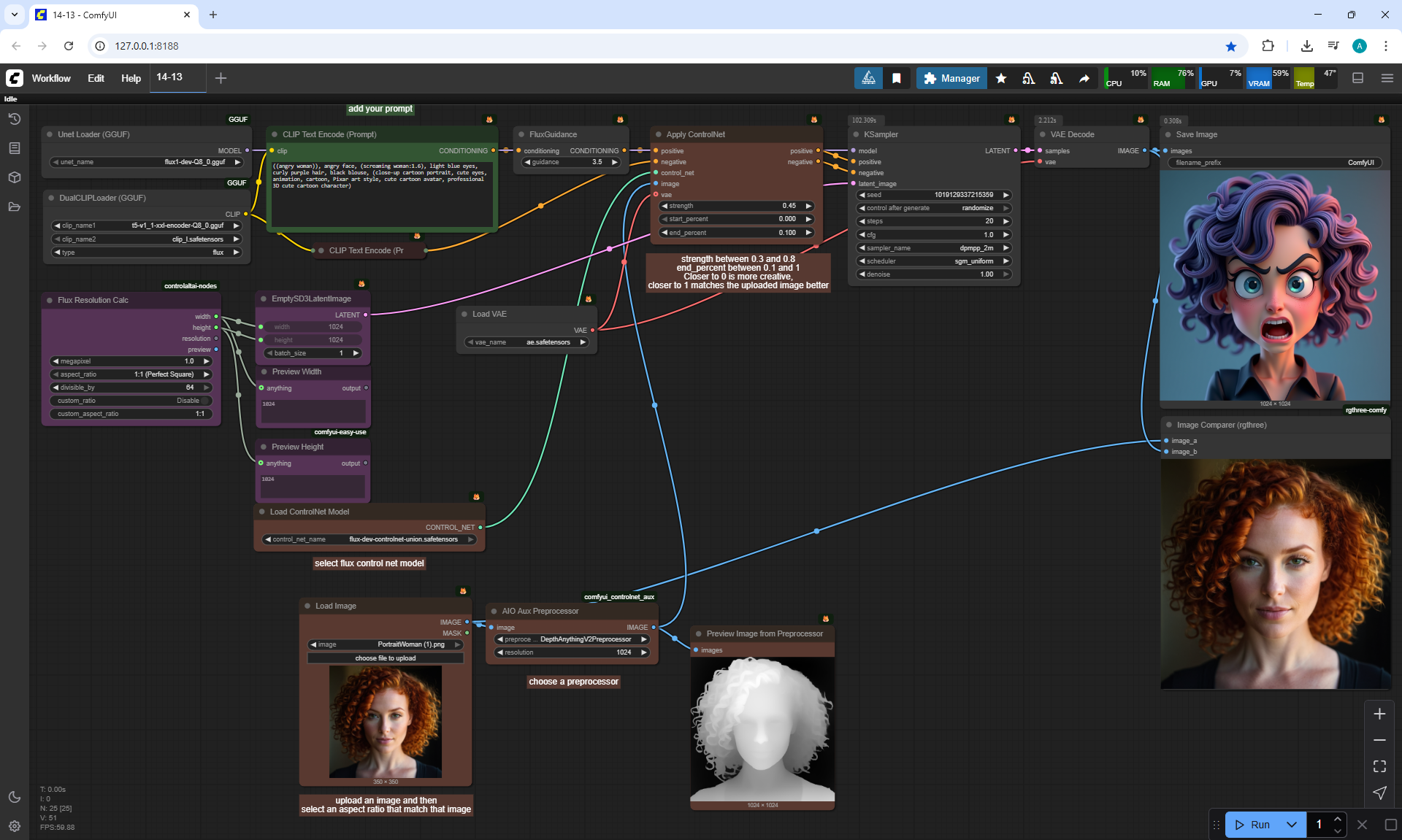The width and height of the screenshot is (1402, 840).
Task: Click the share arrow toolbar icon
Action: [x=1084, y=78]
